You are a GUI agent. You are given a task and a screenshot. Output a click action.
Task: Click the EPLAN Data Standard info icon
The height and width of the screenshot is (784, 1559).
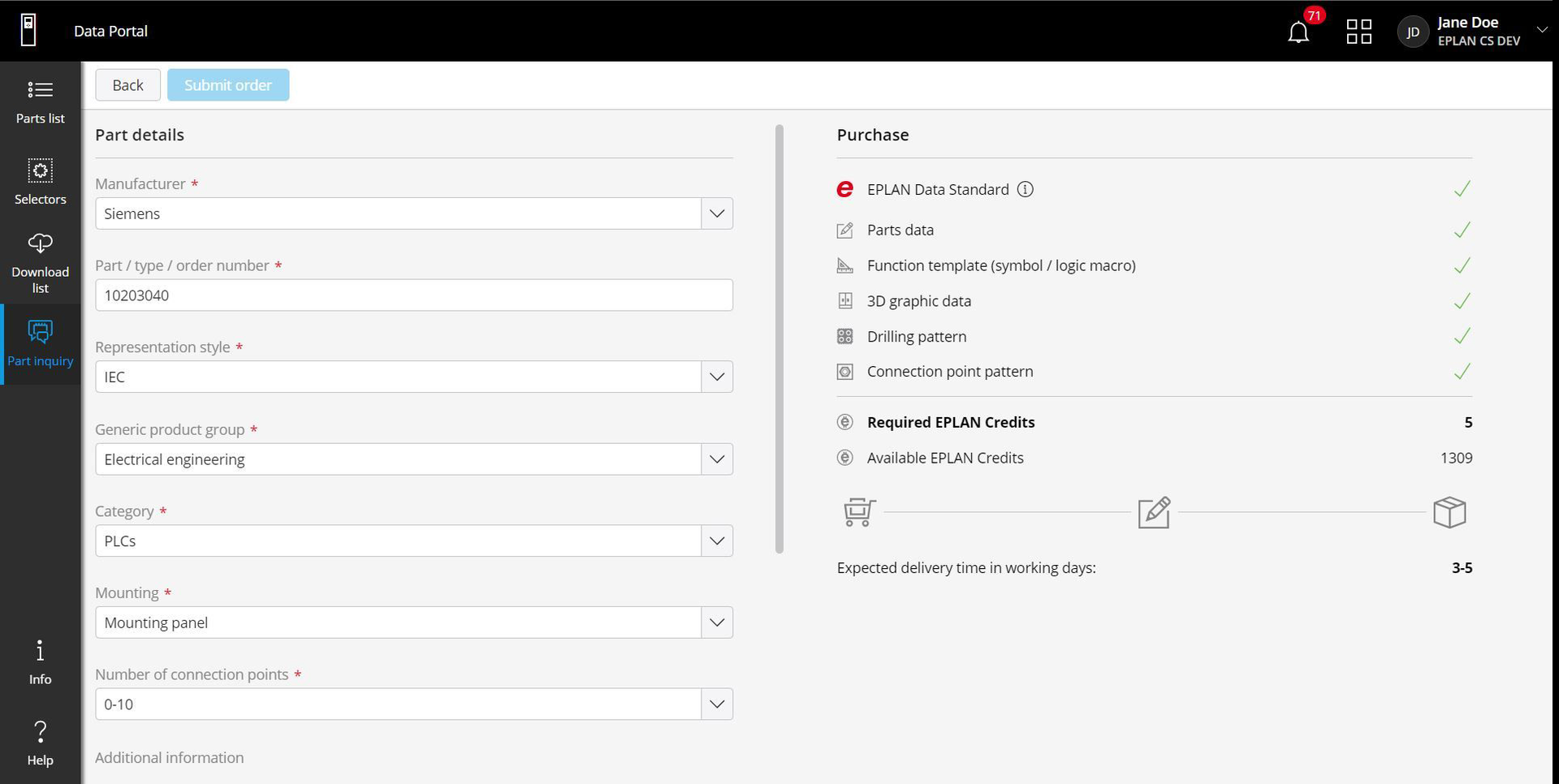(1025, 189)
